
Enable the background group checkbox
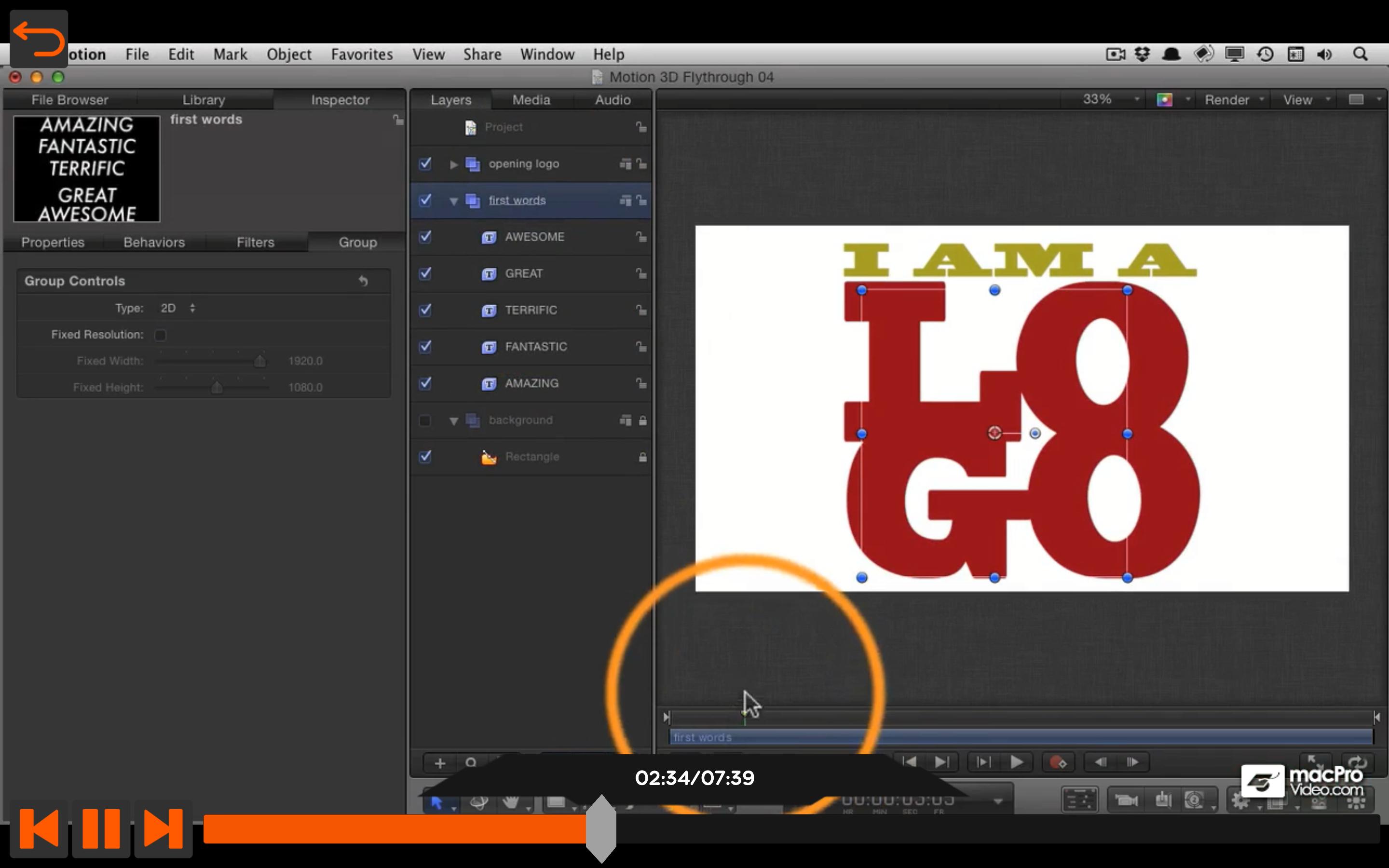(425, 420)
